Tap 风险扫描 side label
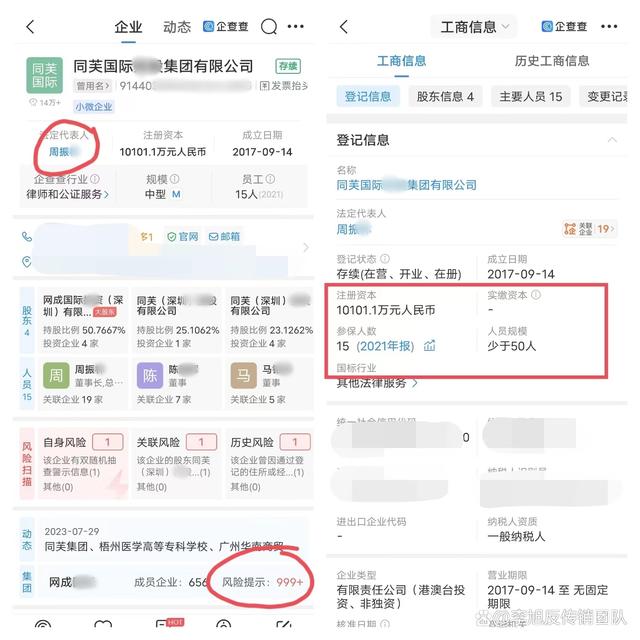This screenshot has height=640, width=640. [27, 464]
